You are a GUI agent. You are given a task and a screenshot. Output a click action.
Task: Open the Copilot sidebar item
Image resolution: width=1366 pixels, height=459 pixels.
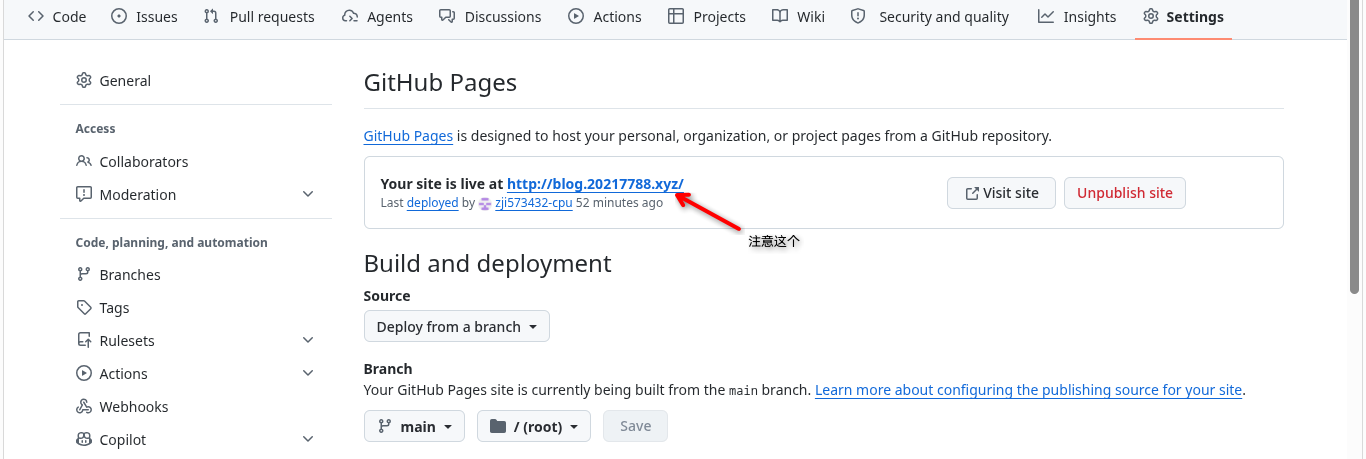click(x=123, y=440)
